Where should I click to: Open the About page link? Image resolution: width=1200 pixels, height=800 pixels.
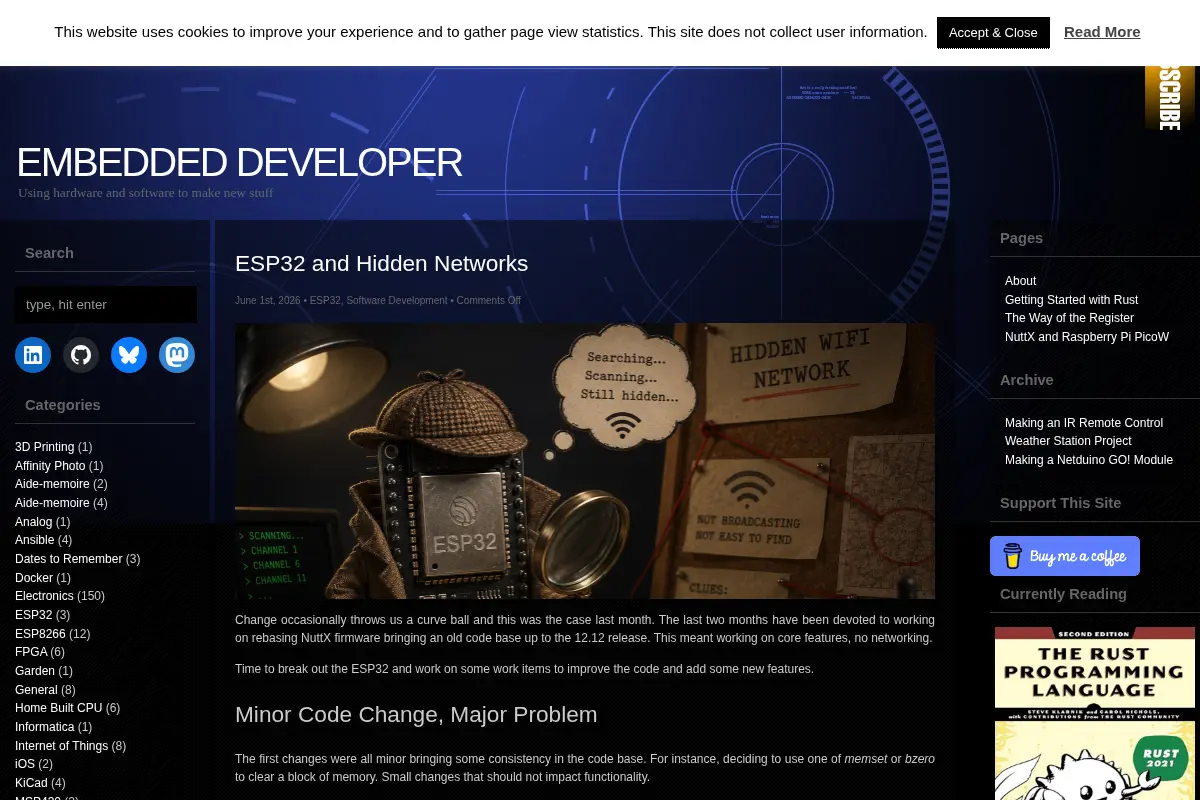coord(1021,281)
